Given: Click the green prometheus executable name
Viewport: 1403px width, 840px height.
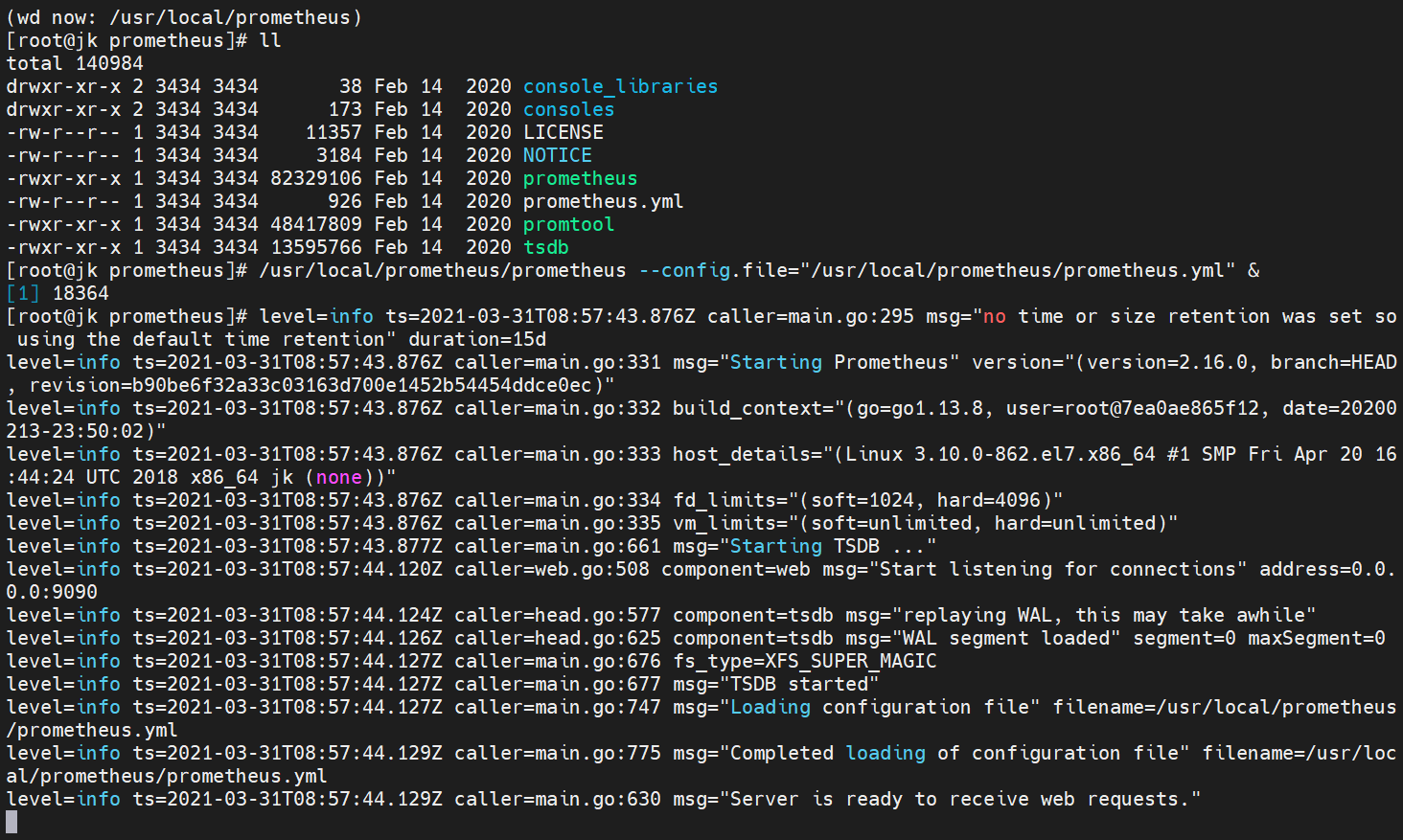Looking at the screenshot, I should pyautogui.click(x=580, y=178).
